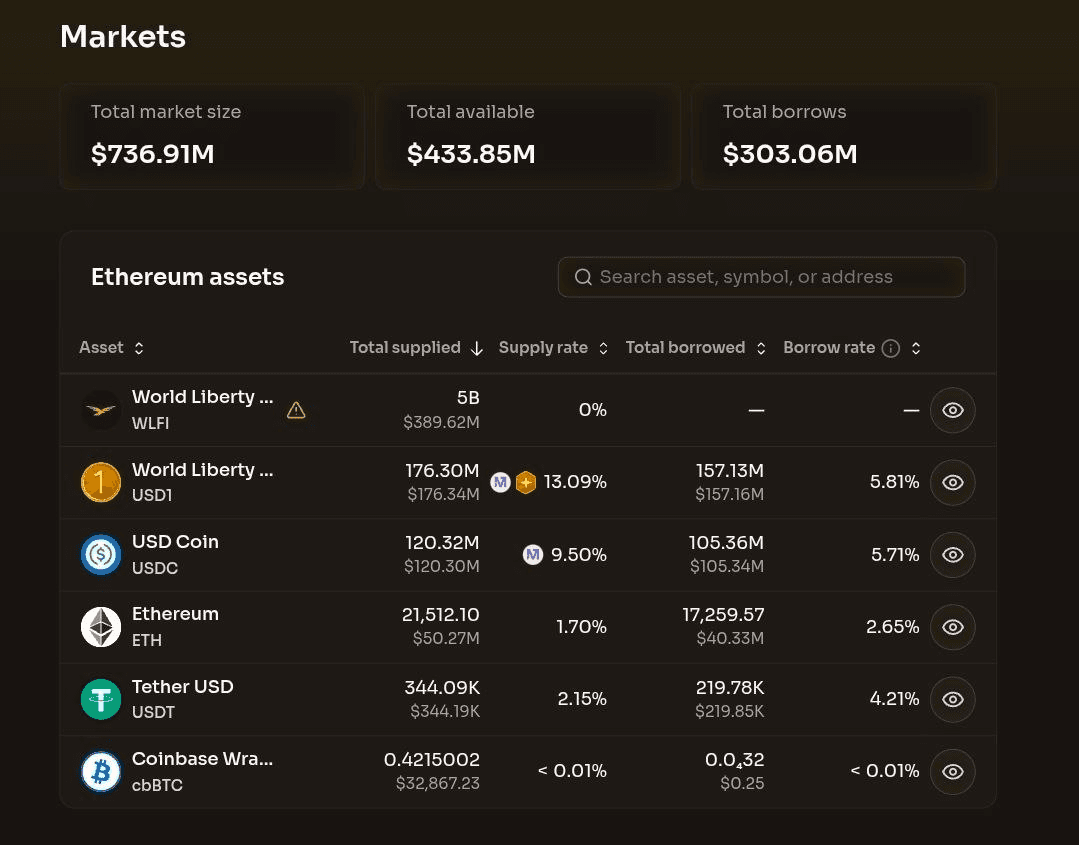Focus the Search asset input field
The width and height of the screenshot is (1079, 845).
pyautogui.click(x=760, y=277)
